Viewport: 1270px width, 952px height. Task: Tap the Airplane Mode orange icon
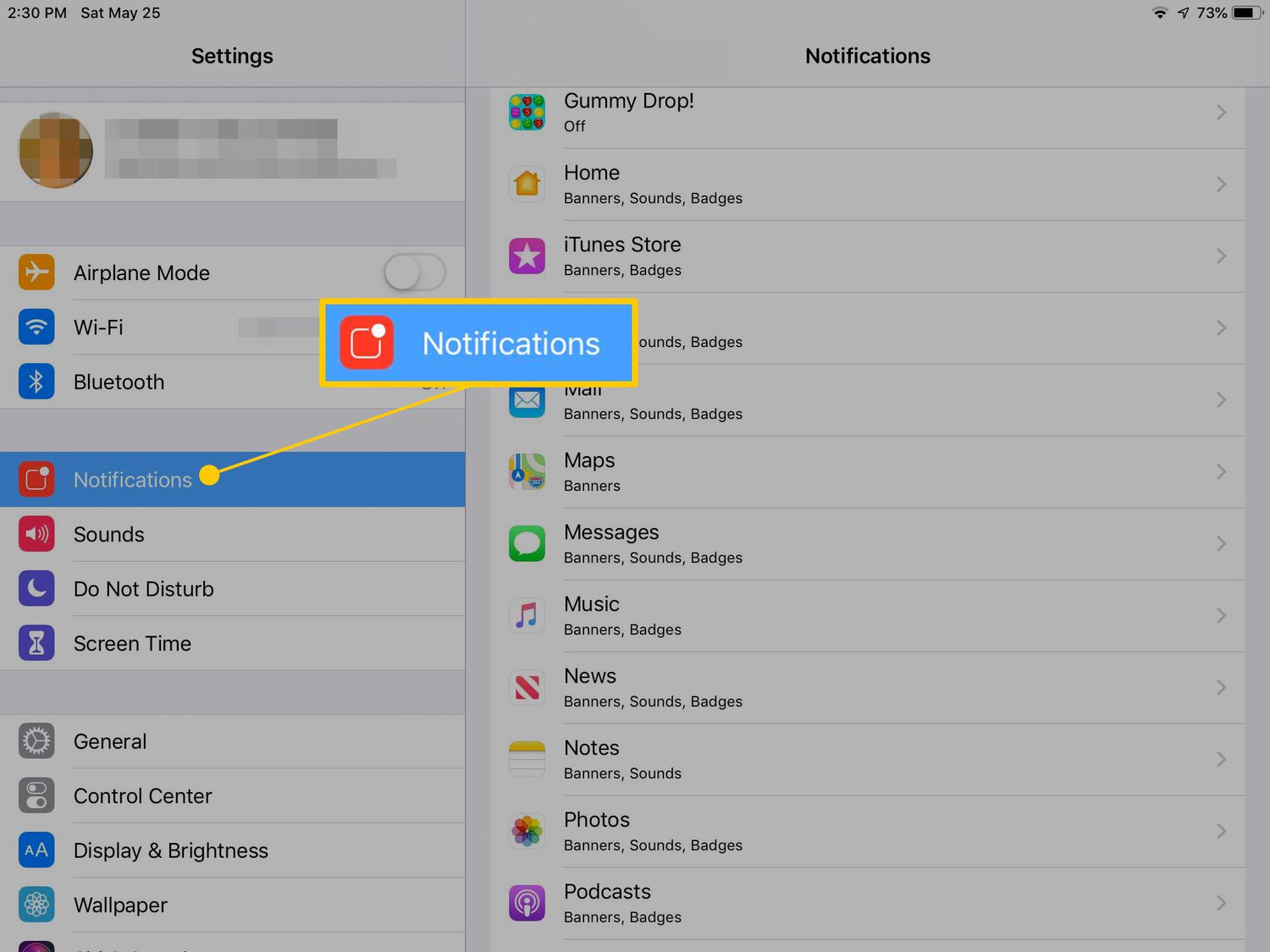[36, 272]
